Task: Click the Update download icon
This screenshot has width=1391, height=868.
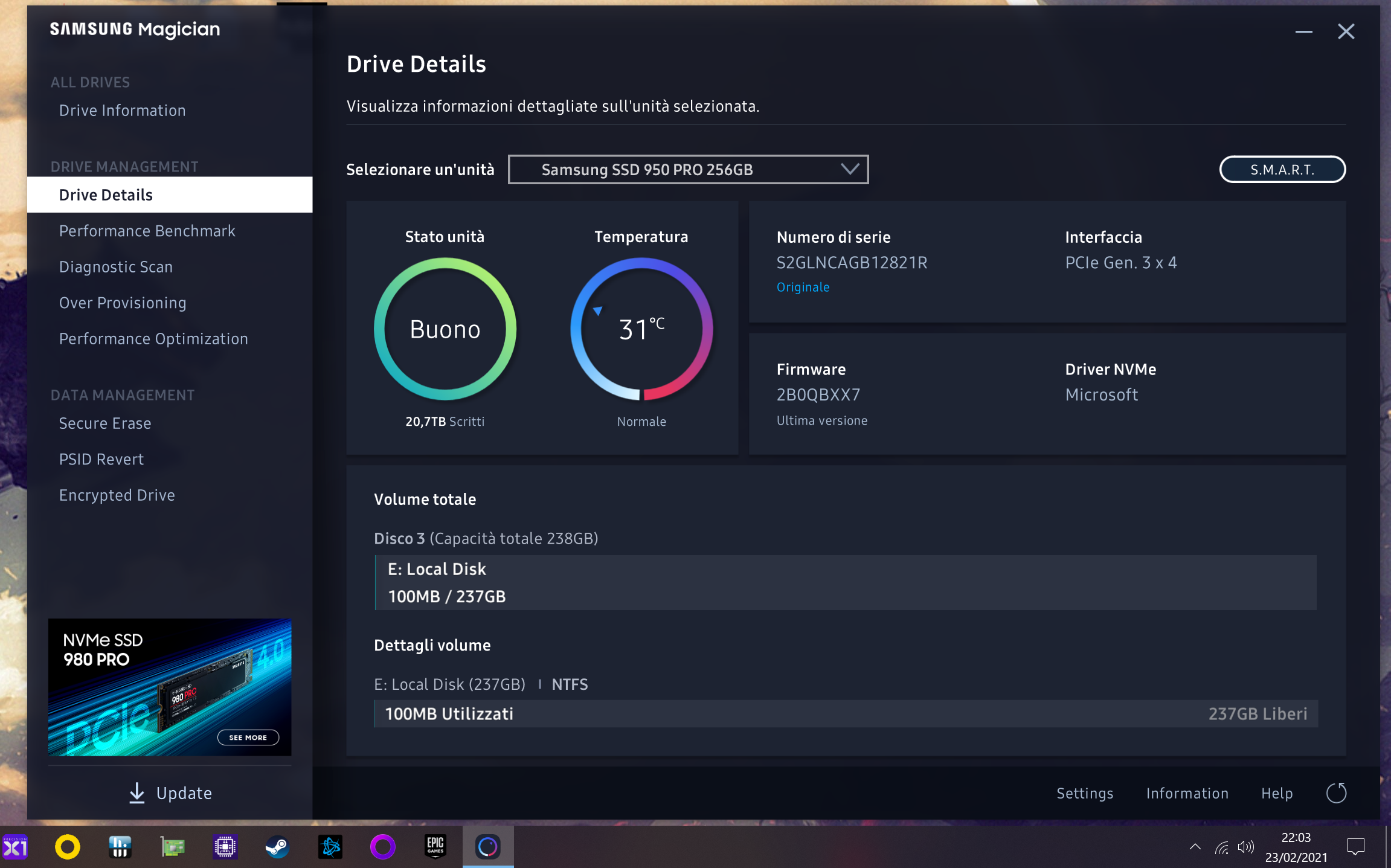Action: tap(137, 793)
